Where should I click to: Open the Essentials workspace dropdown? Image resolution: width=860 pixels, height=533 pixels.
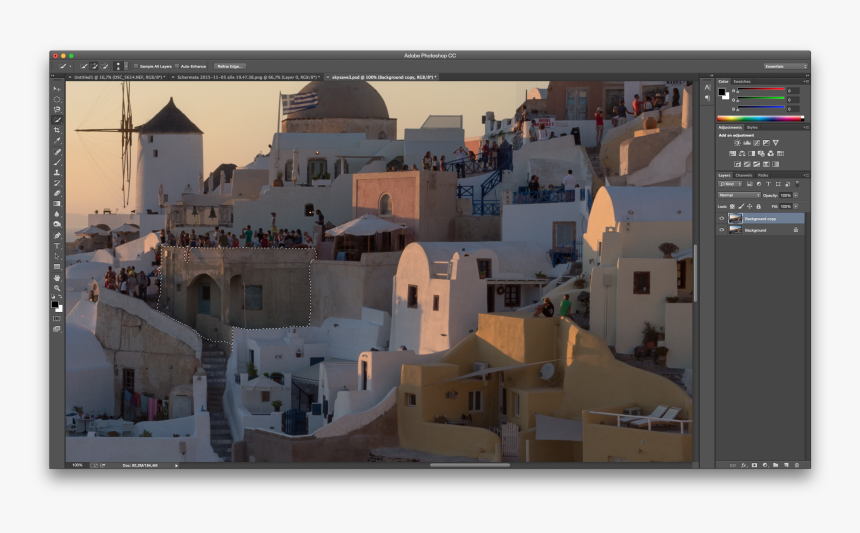784,66
